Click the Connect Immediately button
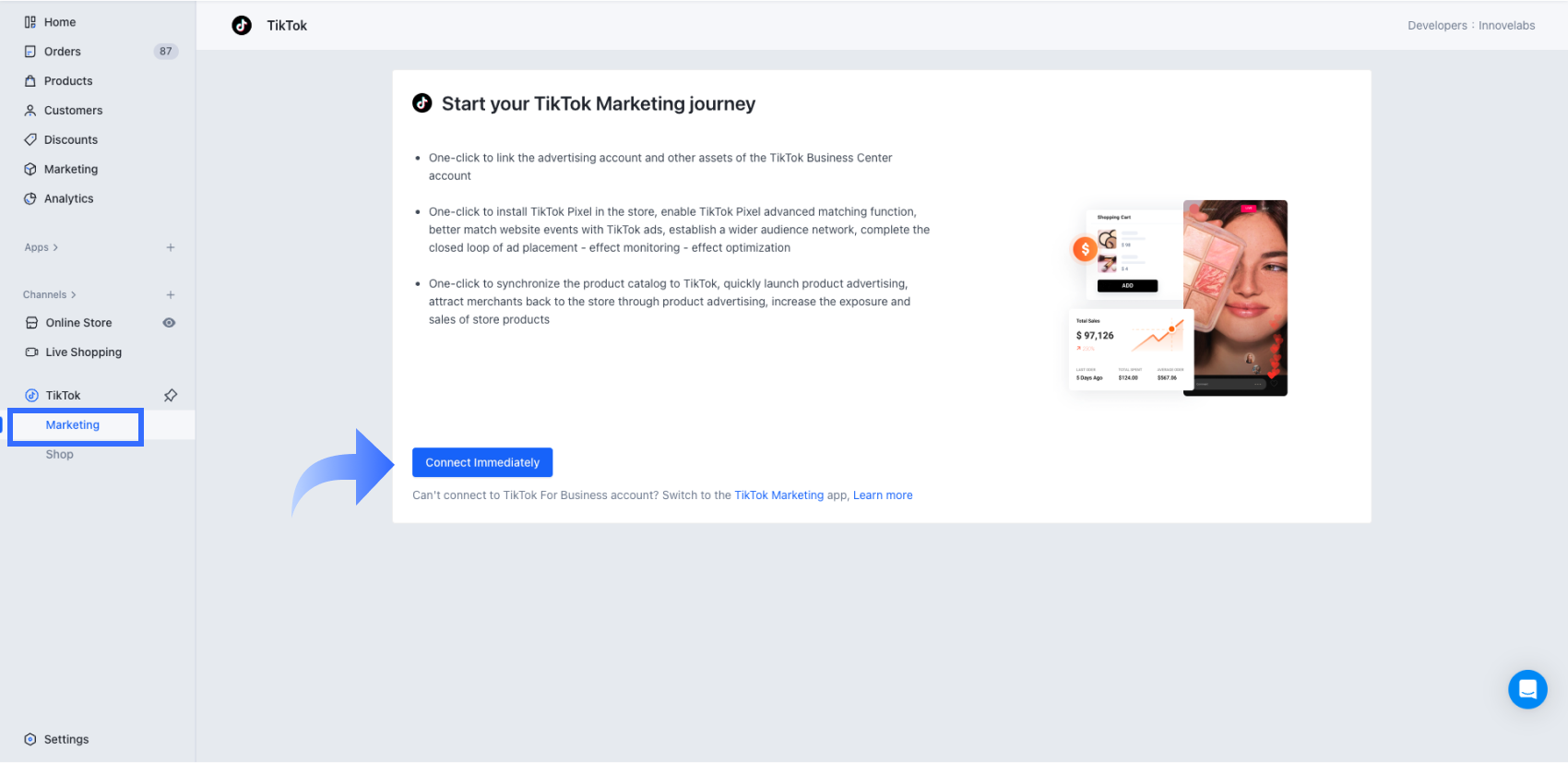 click(x=482, y=462)
